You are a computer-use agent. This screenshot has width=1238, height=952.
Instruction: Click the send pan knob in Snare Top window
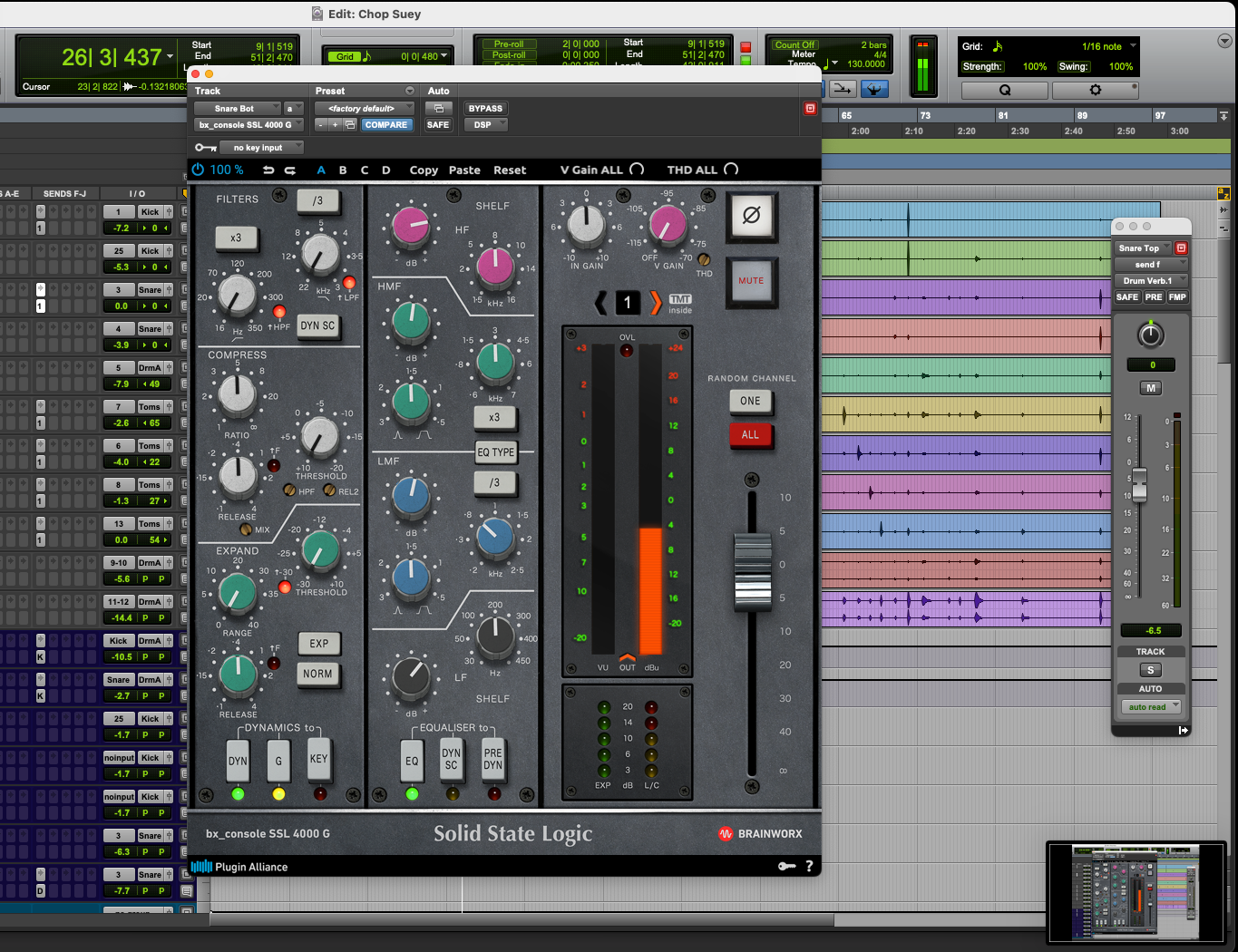[x=1150, y=335]
